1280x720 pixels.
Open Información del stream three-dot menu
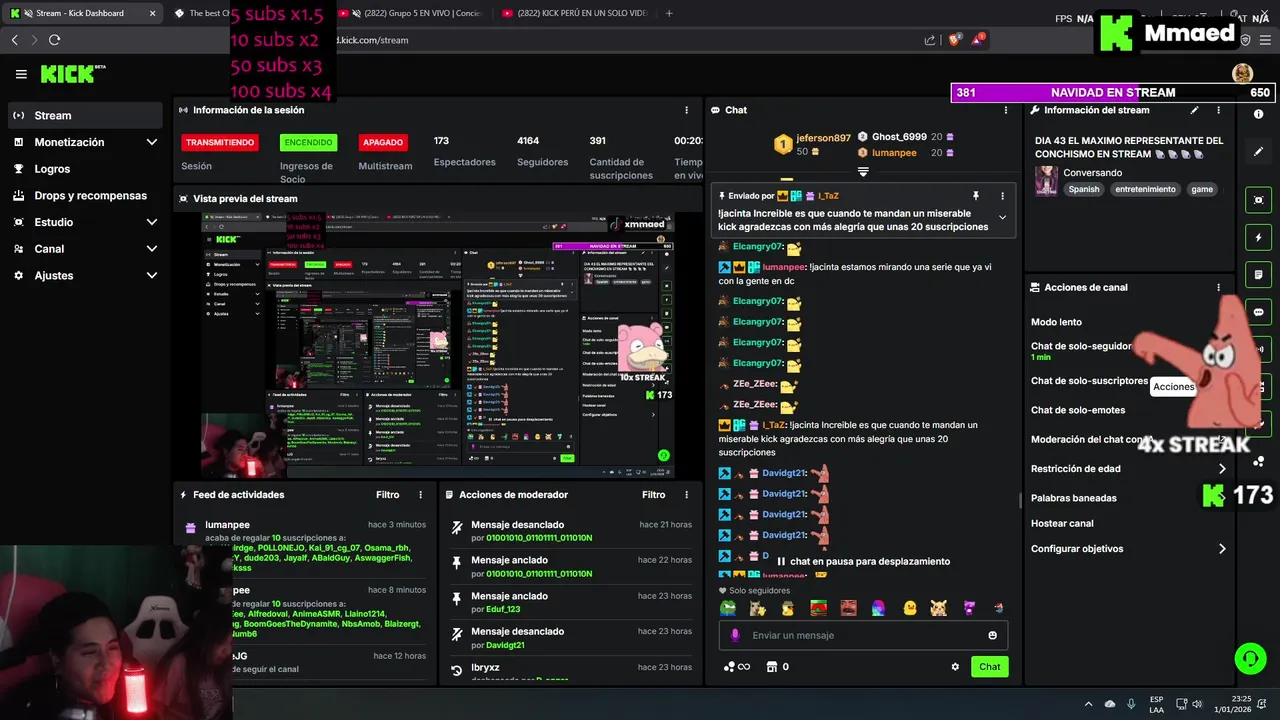pyautogui.click(x=1218, y=110)
